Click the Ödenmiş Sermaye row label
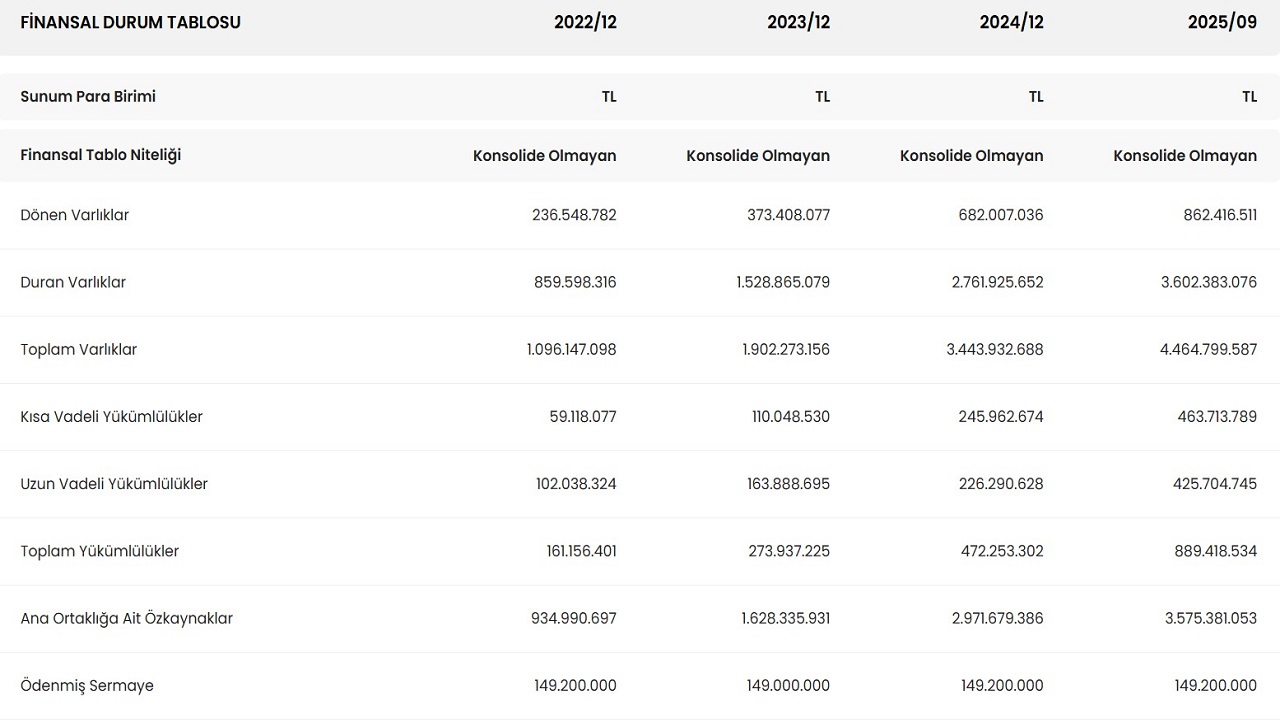Image resolution: width=1280 pixels, height=720 pixels. (x=87, y=685)
